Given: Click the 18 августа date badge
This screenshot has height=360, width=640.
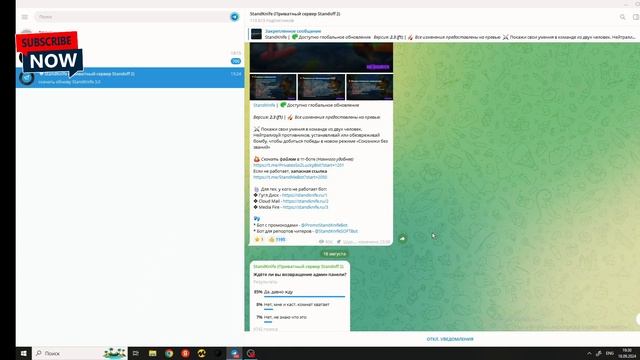Looking at the screenshot, I should click(334, 254).
